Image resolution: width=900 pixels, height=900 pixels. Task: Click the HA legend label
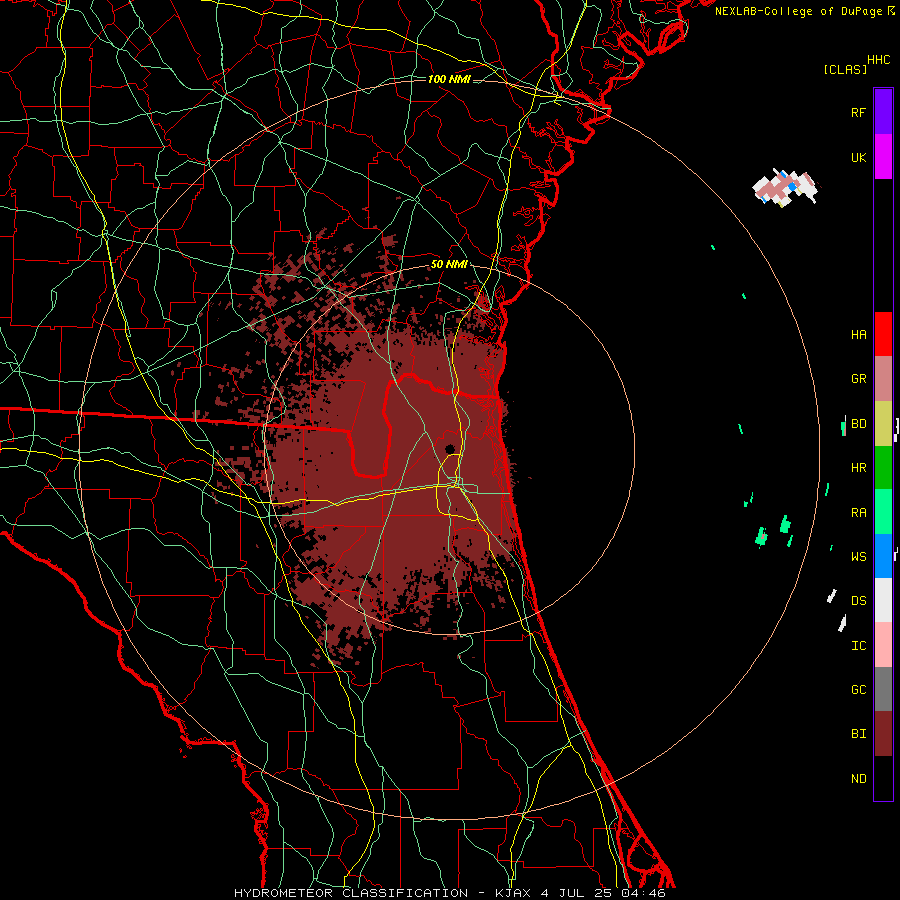858,335
